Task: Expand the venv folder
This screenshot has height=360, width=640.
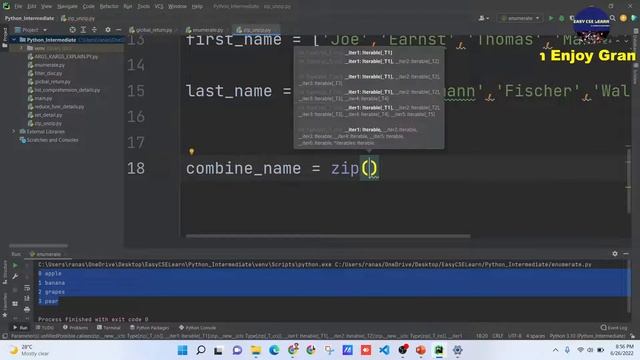Action: click(22, 48)
